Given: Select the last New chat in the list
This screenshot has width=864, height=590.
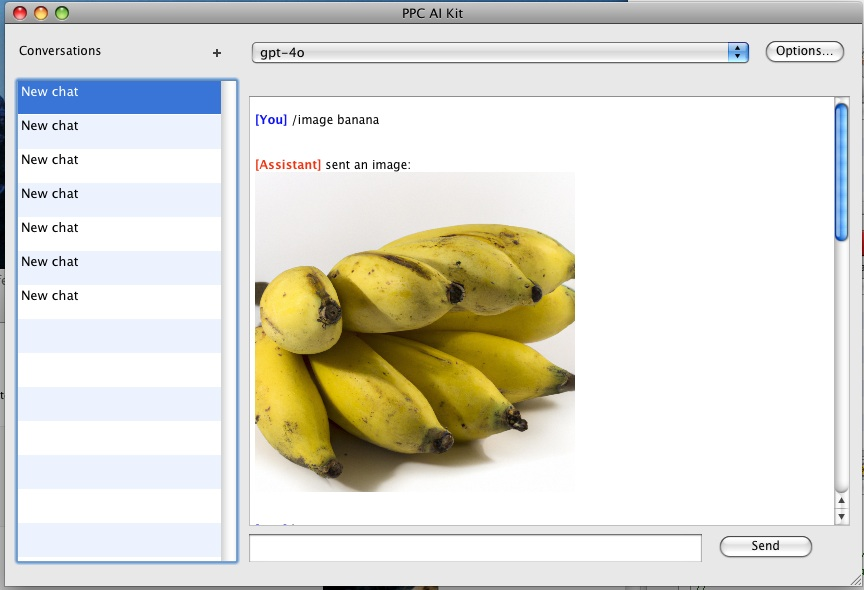Looking at the screenshot, I should tap(119, 302).
